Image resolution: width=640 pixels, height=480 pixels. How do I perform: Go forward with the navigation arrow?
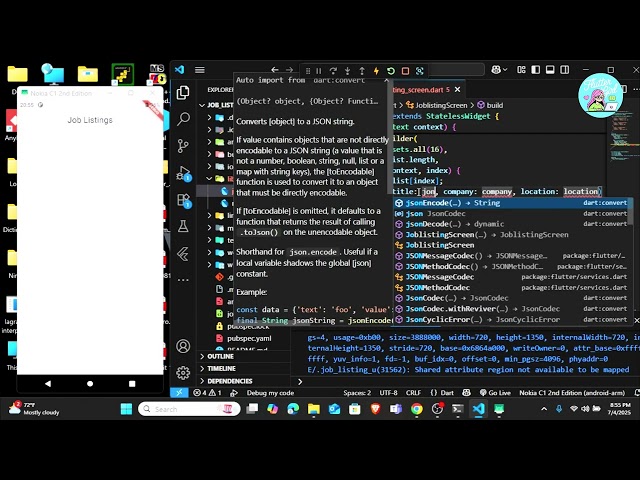[289, 70]
